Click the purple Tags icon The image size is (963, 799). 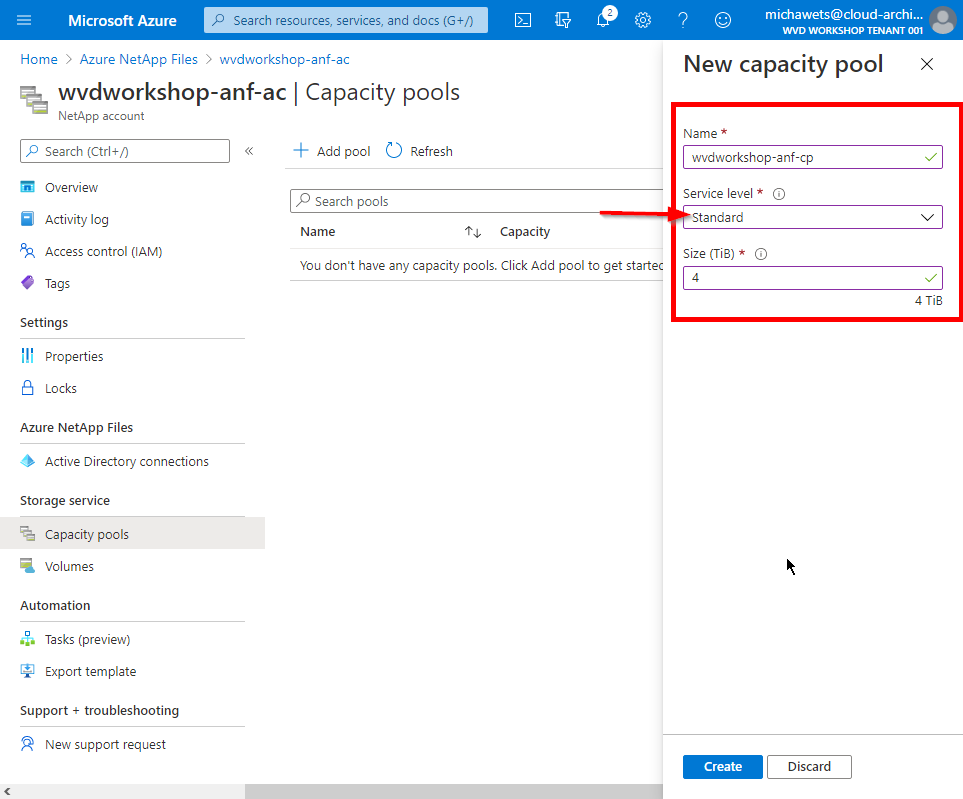[28, 283]
